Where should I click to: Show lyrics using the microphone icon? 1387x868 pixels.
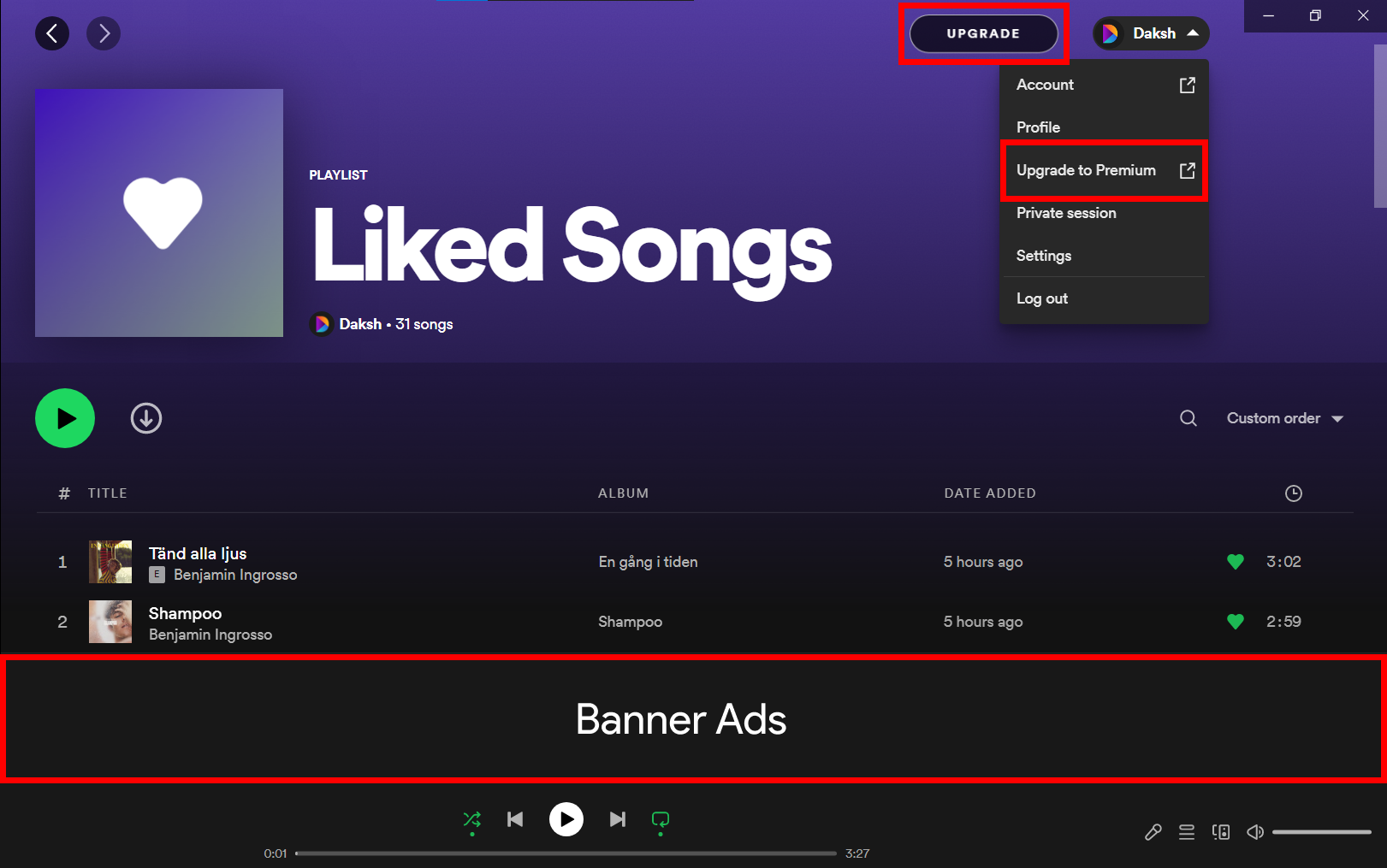(1153, 832)
